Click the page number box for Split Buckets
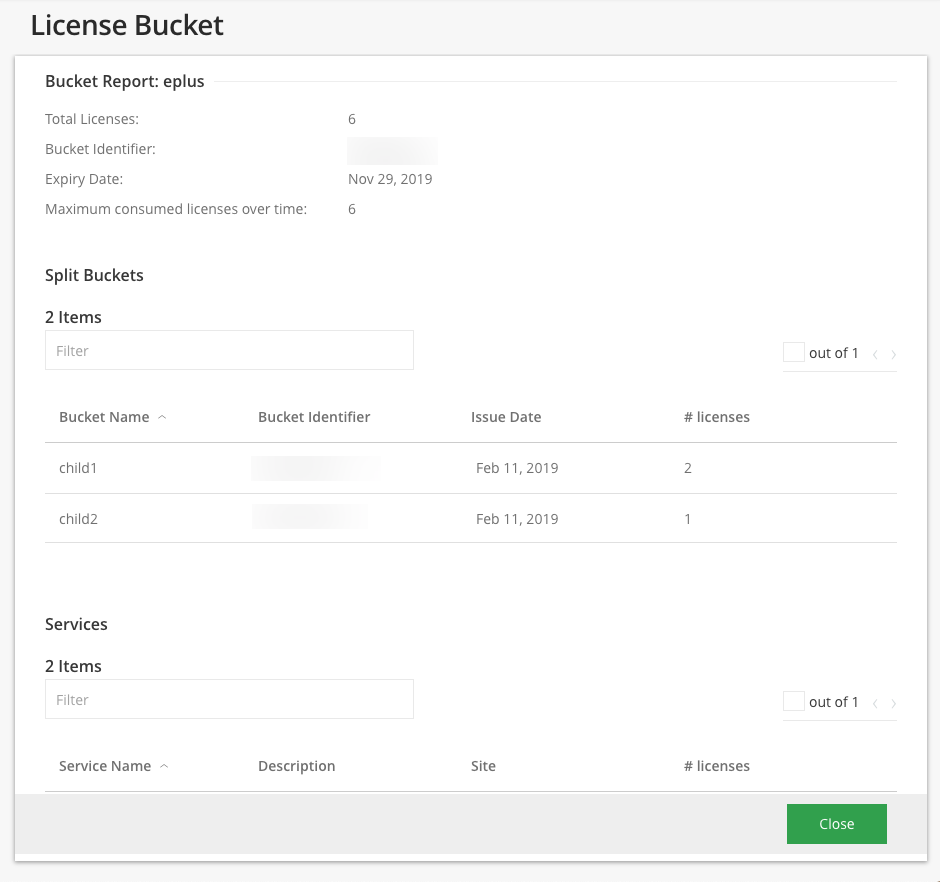This screenshot has width=940, height=882. (793, 351)
